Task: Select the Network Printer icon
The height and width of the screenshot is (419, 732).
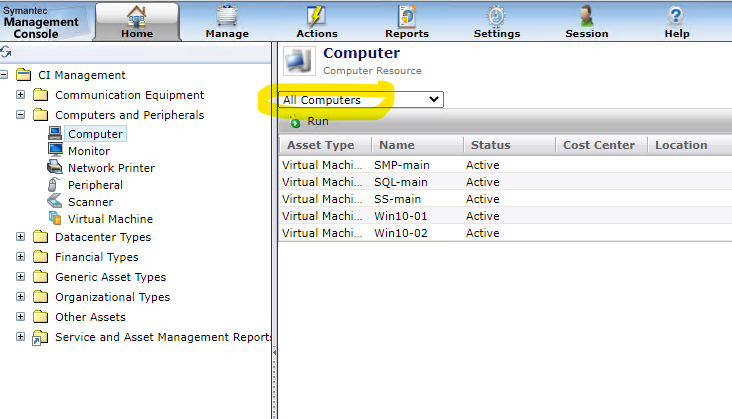Action: click(55, 168)
